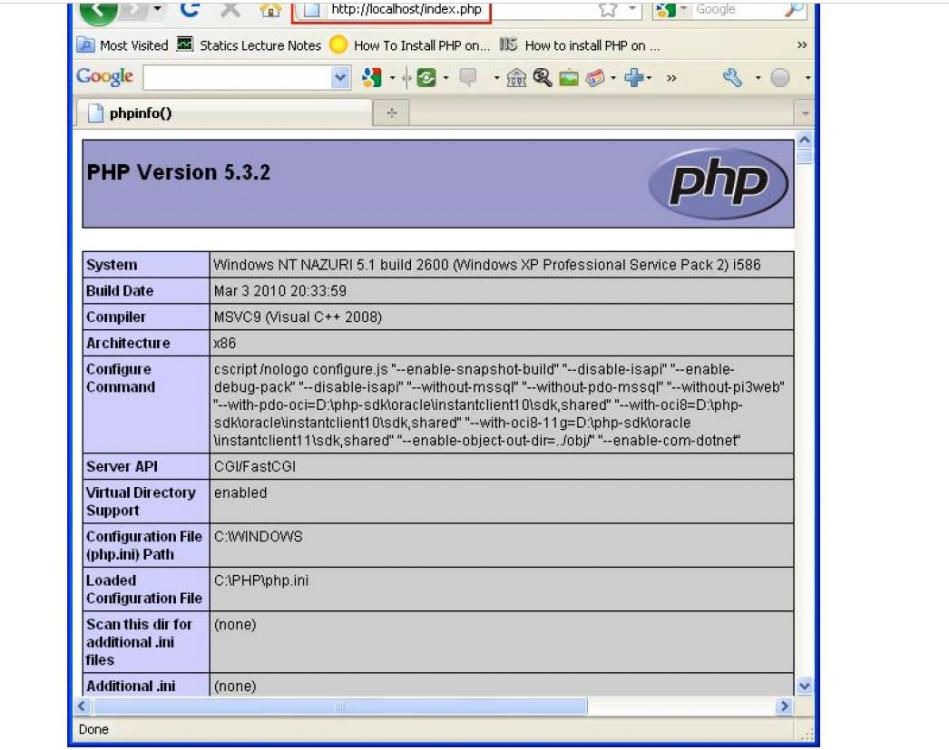Click the Google toolbar binoculars icon
This screenshot has width=949, height=750.
(543, 78)
